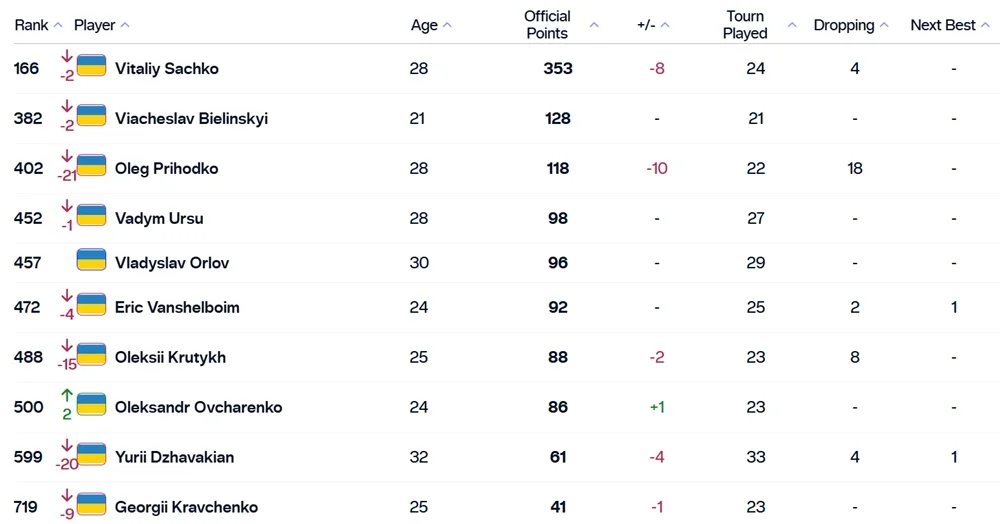Sort by Next Best column arrow

(985, 25)
